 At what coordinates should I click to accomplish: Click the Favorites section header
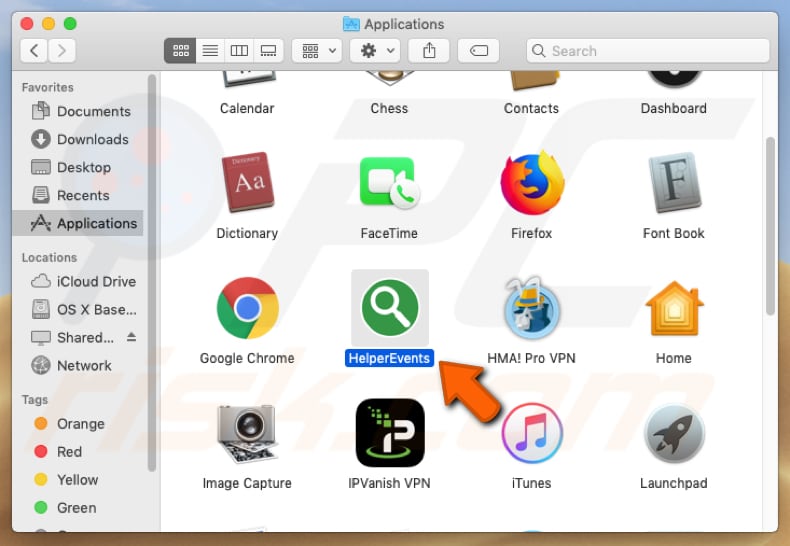tap(47, 87)
